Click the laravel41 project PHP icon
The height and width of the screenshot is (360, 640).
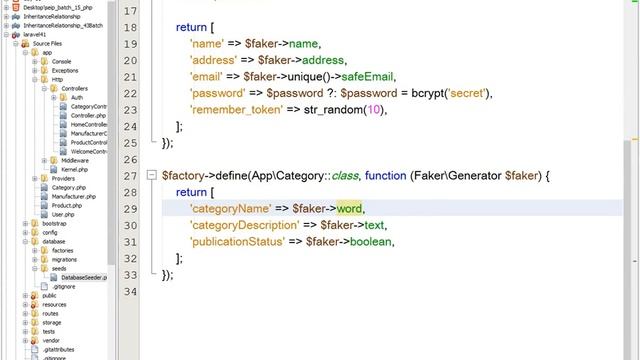(16, 35)
